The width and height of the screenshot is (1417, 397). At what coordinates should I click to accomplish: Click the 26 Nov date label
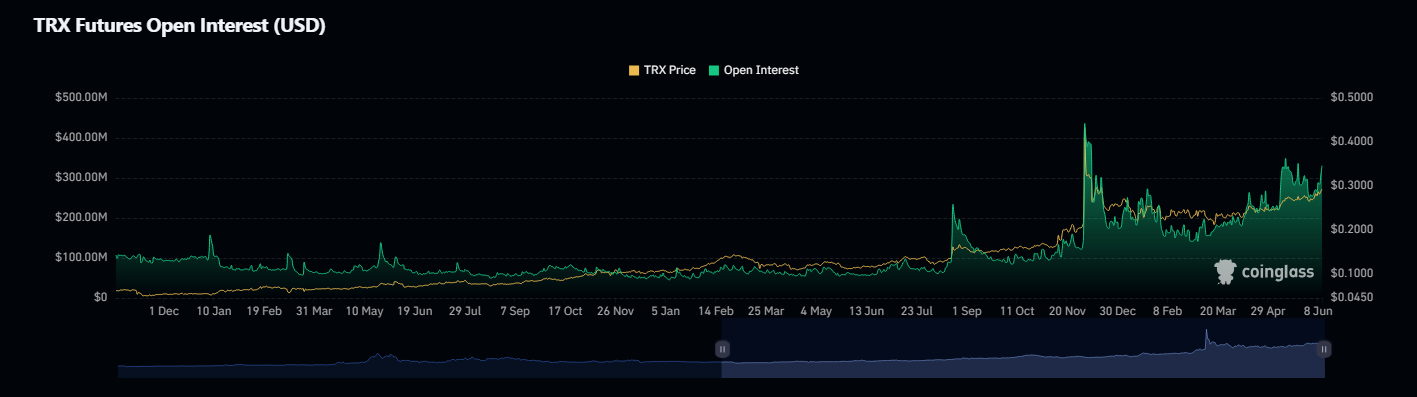click(x=616, y=311)
